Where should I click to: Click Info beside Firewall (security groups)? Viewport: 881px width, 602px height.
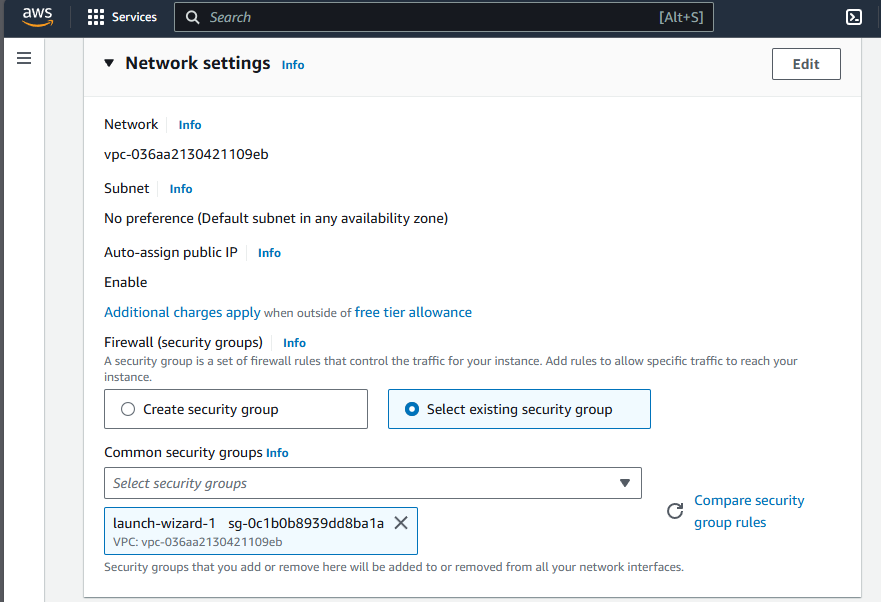point(294,343)
